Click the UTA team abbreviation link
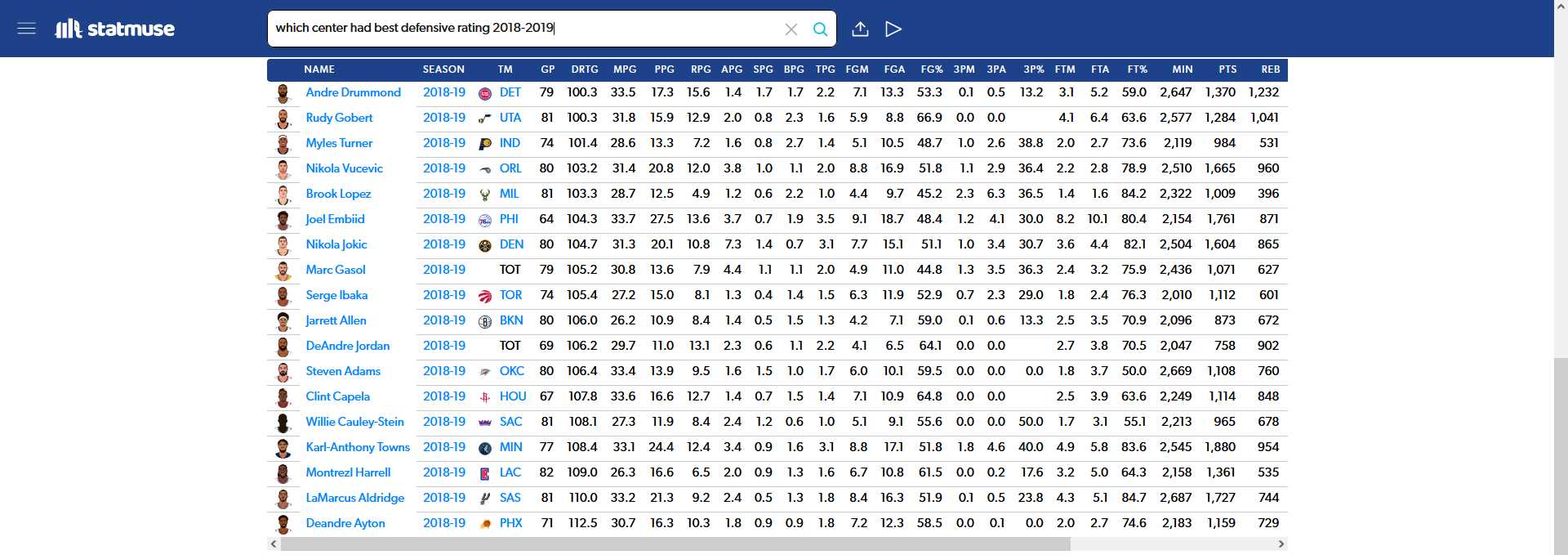 [x=510, y=119]
